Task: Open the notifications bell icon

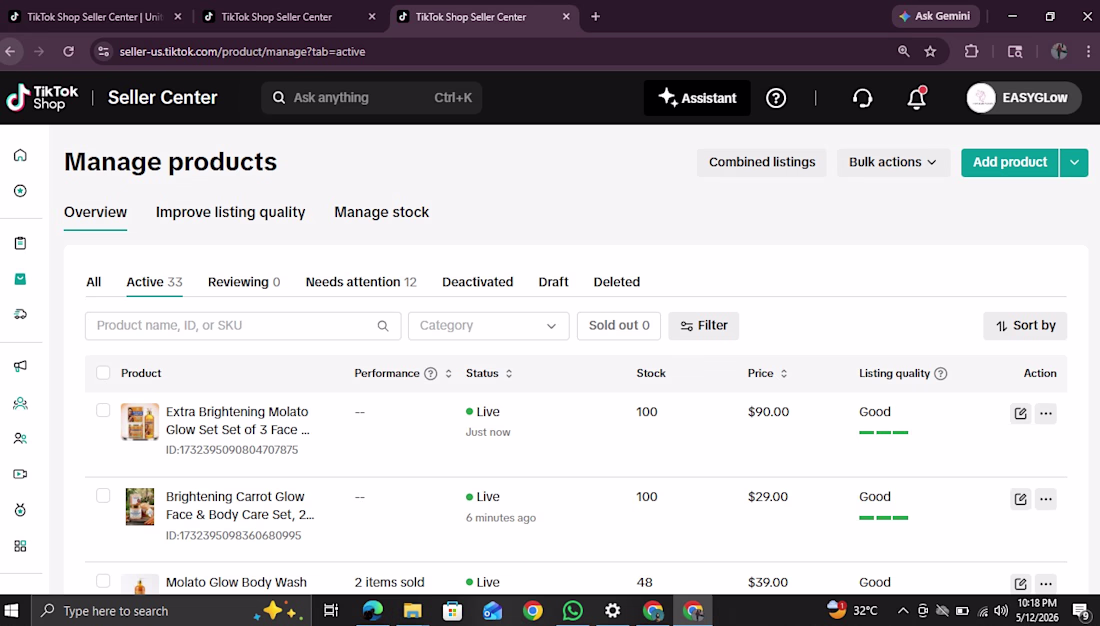Action: coord(917,98)
